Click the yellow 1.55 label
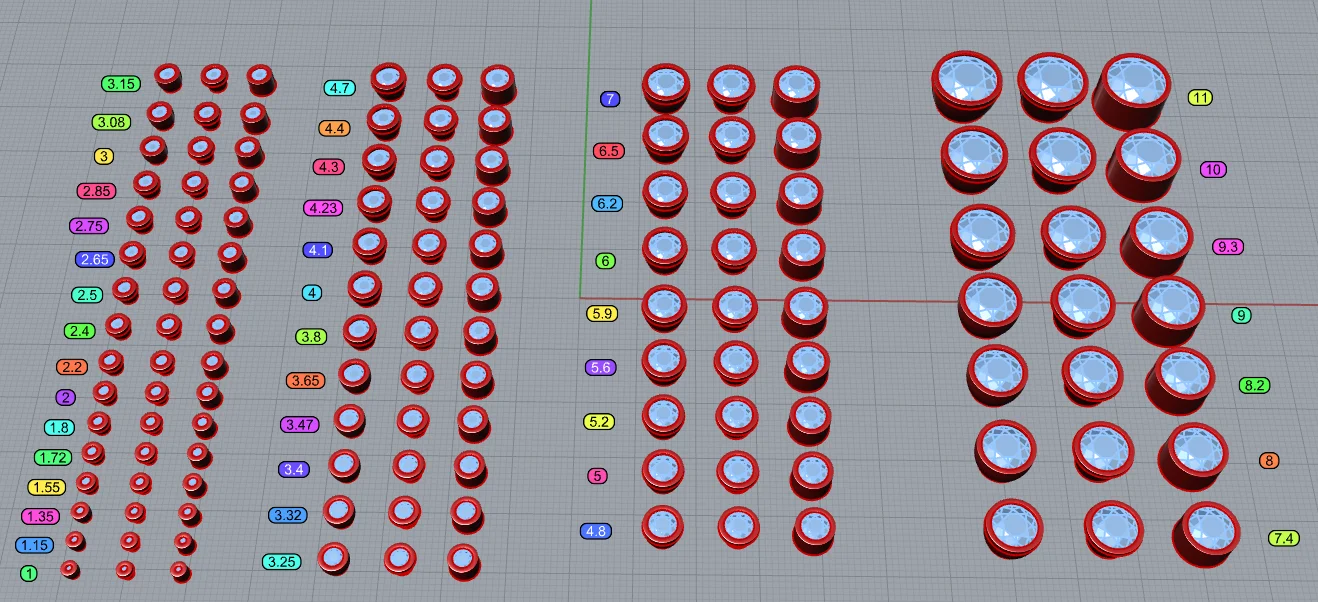 [x=46, y=487]
